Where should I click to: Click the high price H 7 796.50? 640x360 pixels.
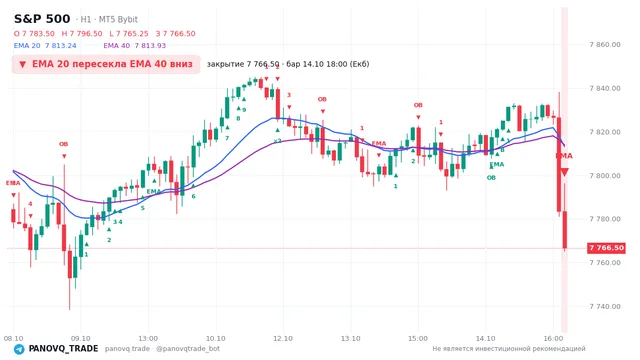82,33
